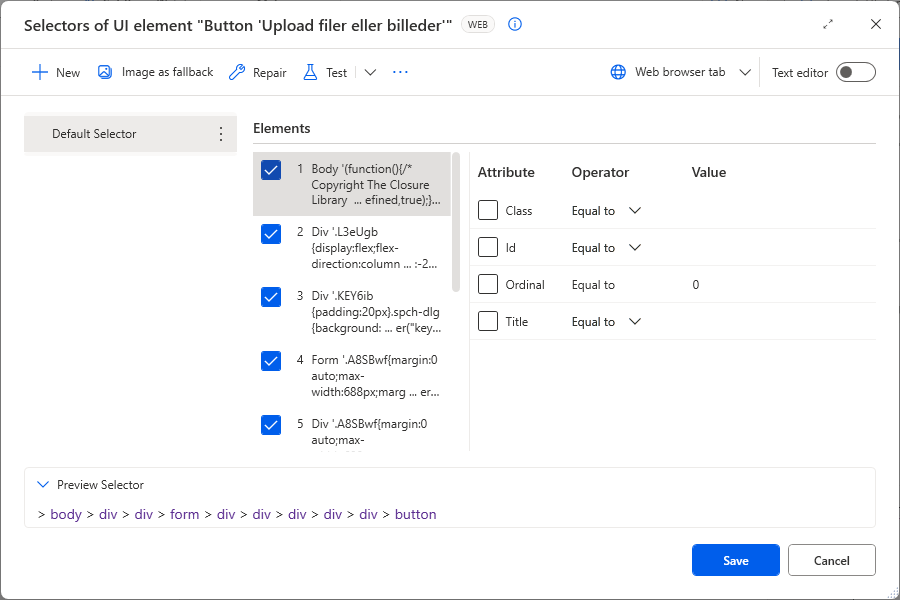
Task: Uncheck element 4 Form checkbox
Action: pos(271,361)
